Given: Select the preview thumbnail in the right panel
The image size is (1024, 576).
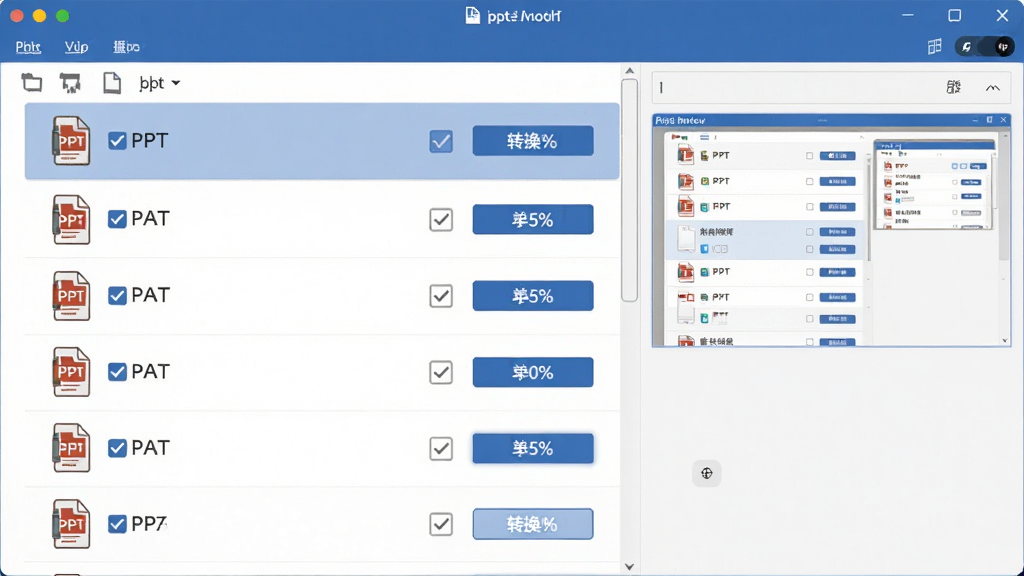Looking at the screenshot, I should (831, 230).
